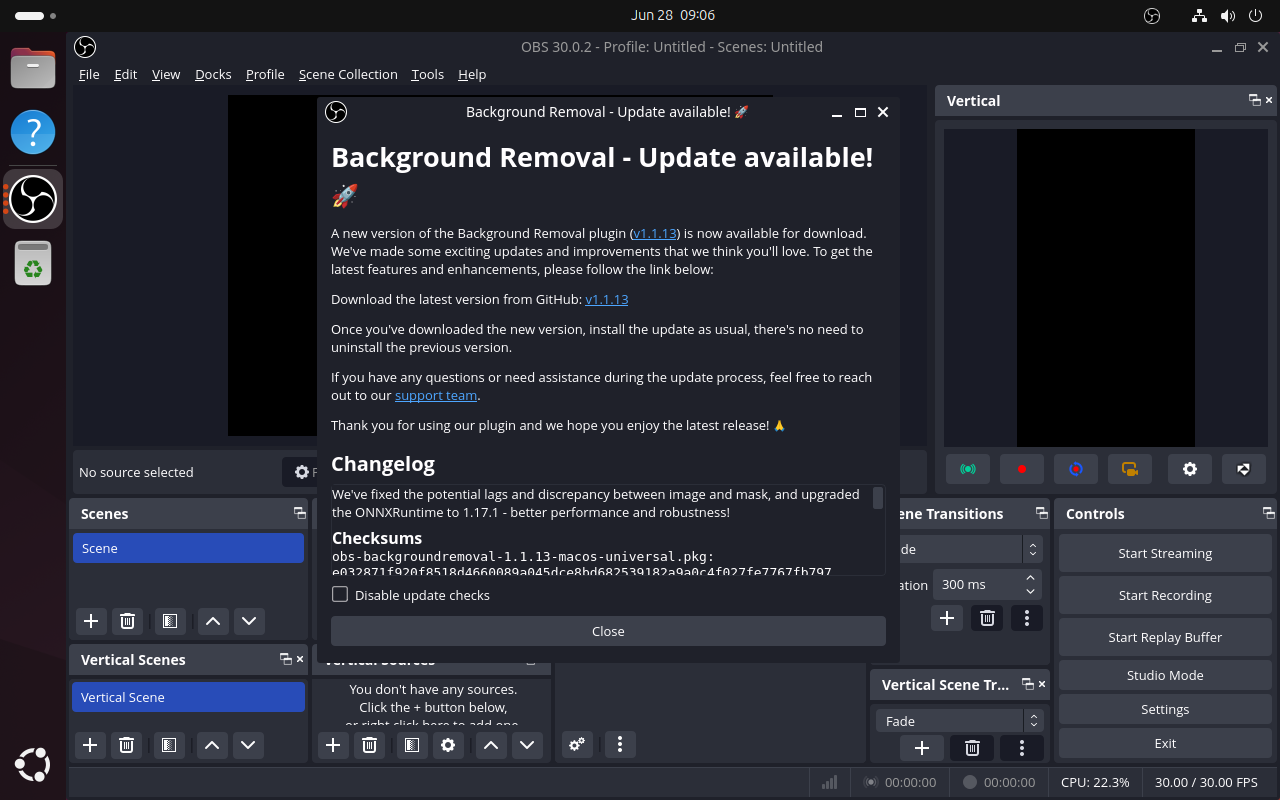Screen dimensions: 1280x800
Task: Open filters icon in Vertical Scenes dock
Action: coord(169,745)
